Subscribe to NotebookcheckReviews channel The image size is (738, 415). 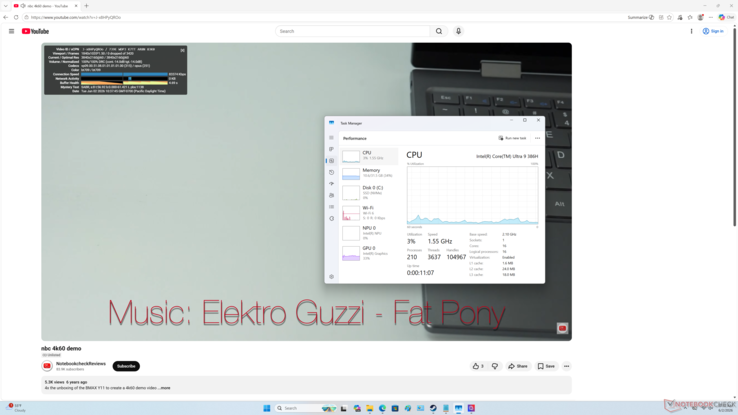126,366
